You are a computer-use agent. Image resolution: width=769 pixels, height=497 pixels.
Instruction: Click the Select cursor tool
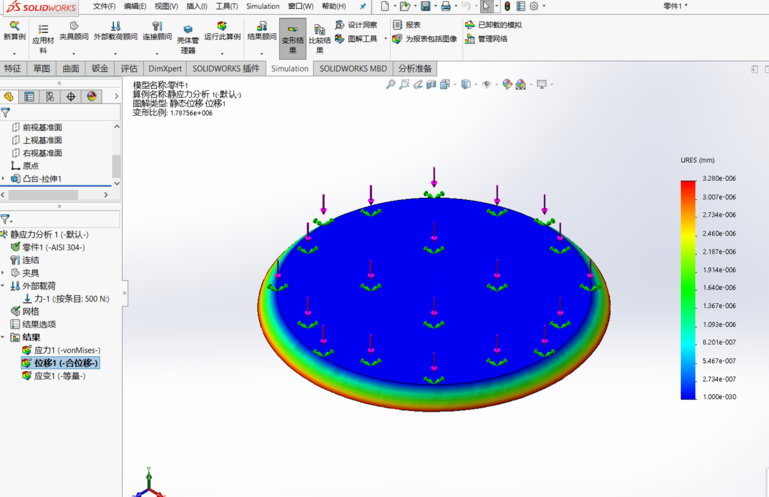tap(486, 6)
